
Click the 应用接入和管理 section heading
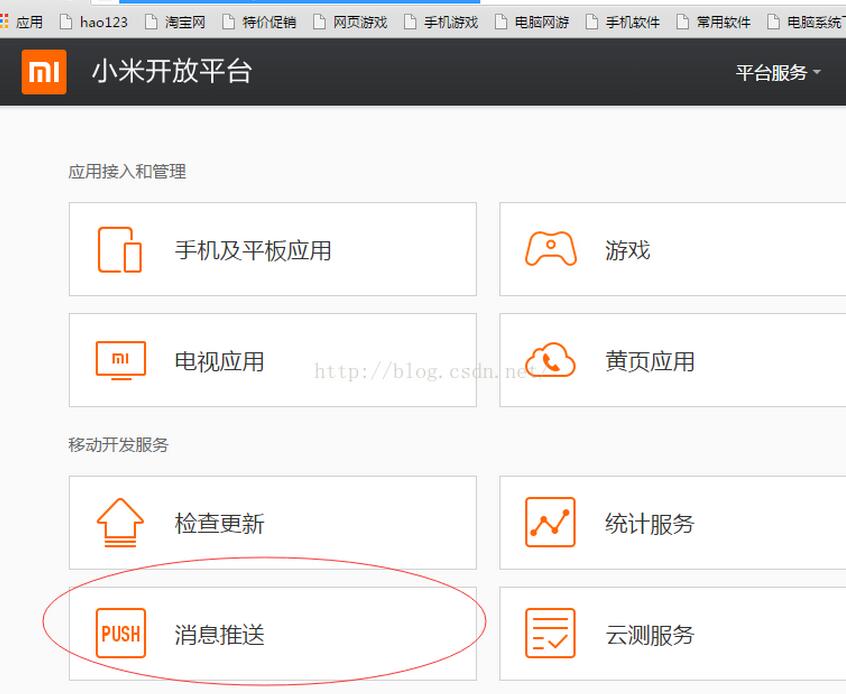[127, 172]
